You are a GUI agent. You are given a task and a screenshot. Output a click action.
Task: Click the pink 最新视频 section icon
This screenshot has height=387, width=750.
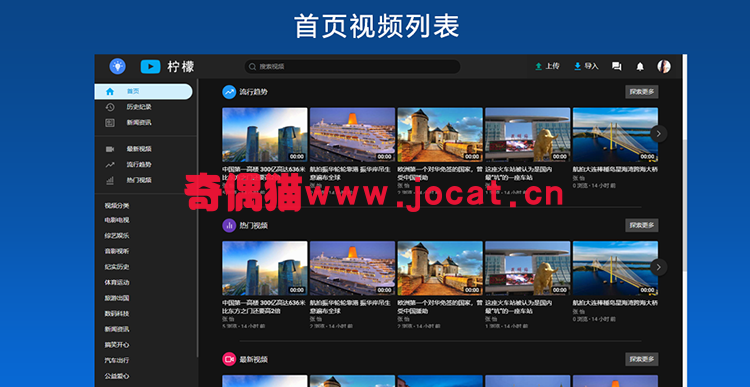[x=229, y=359]
